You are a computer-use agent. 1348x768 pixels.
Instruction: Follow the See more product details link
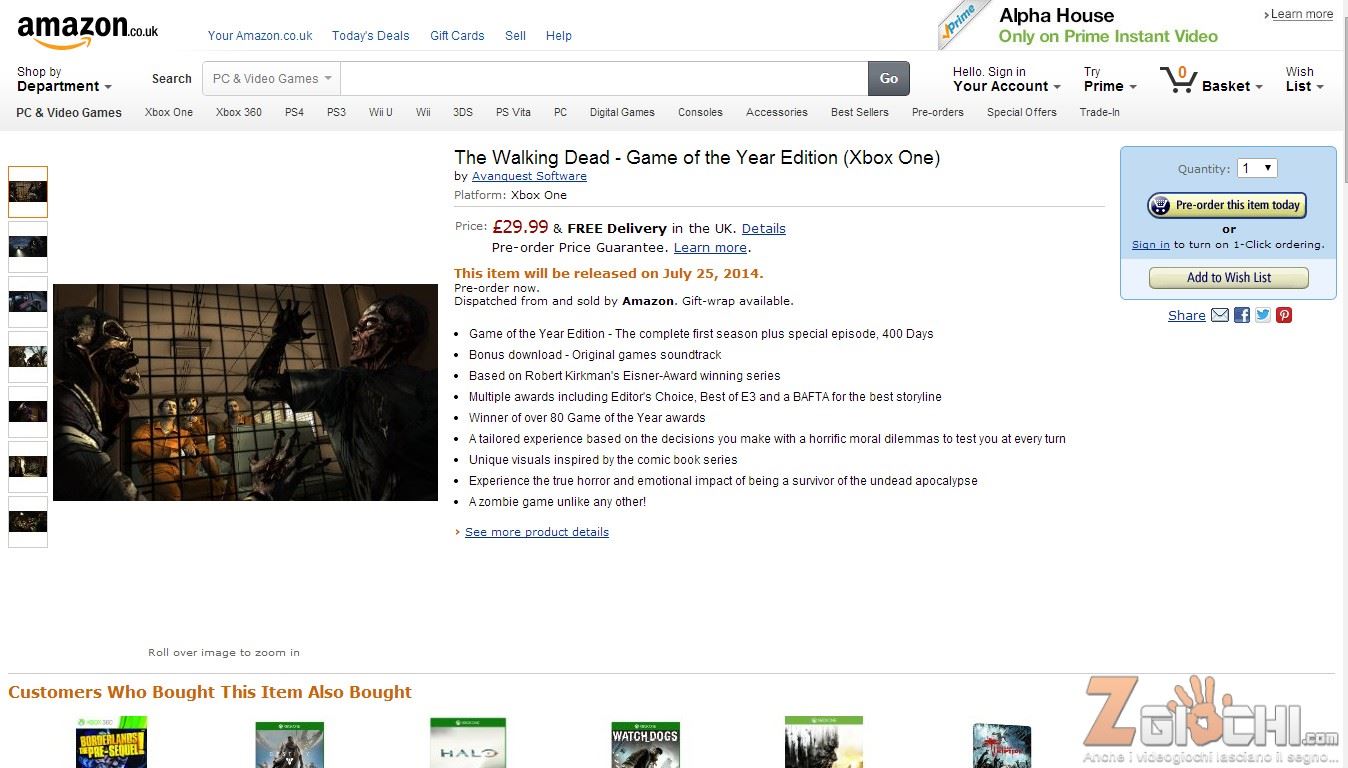[x=536, y=532]
